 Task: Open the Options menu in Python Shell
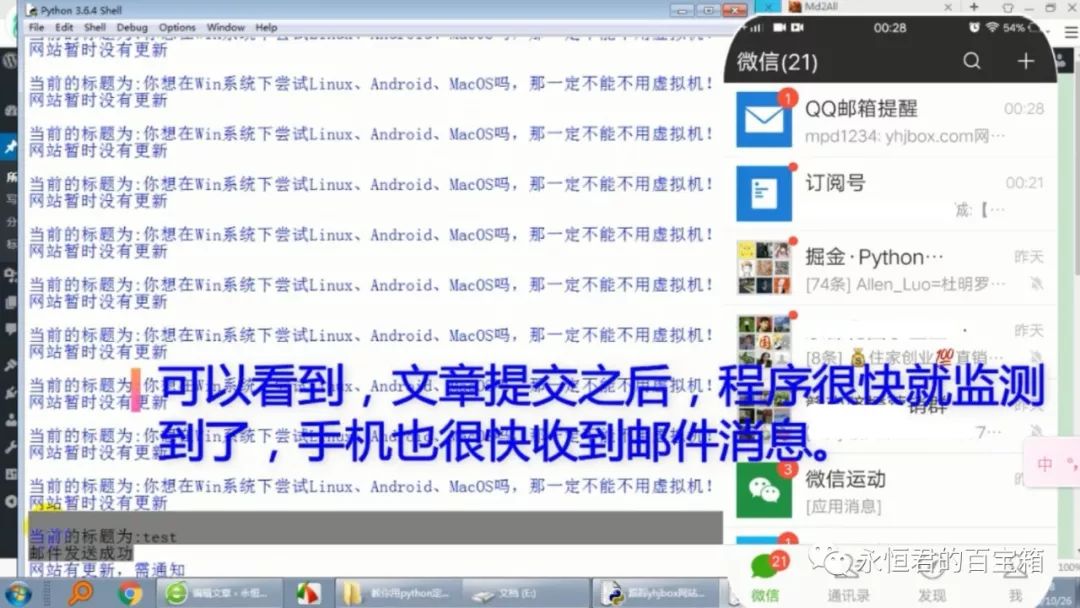[x=177, y=28]
